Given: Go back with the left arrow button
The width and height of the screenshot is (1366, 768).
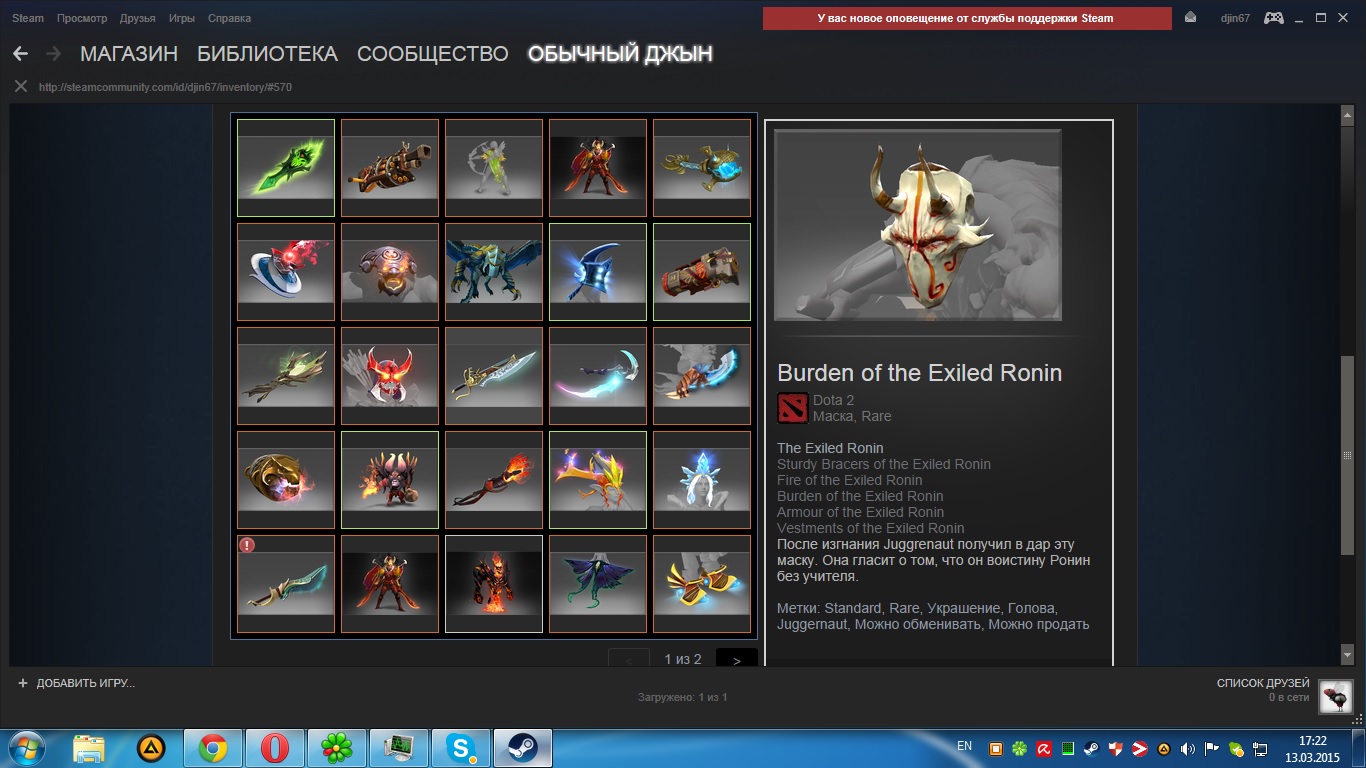Looking at the screenshot, I should pos(20,53).
